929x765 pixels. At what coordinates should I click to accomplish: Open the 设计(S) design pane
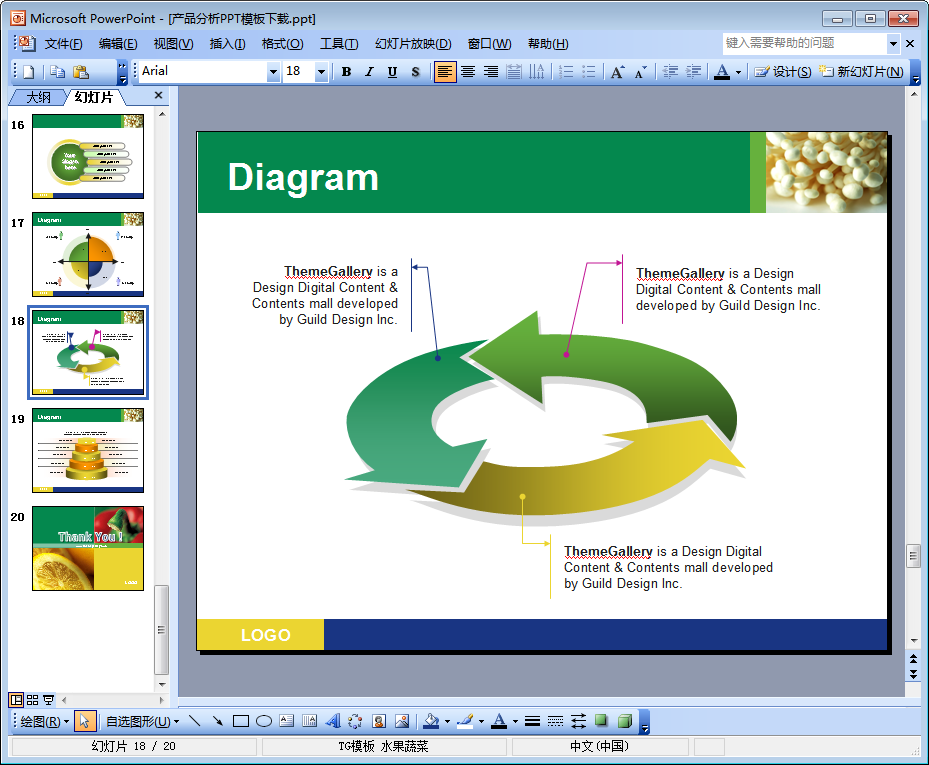coord(782,72)
